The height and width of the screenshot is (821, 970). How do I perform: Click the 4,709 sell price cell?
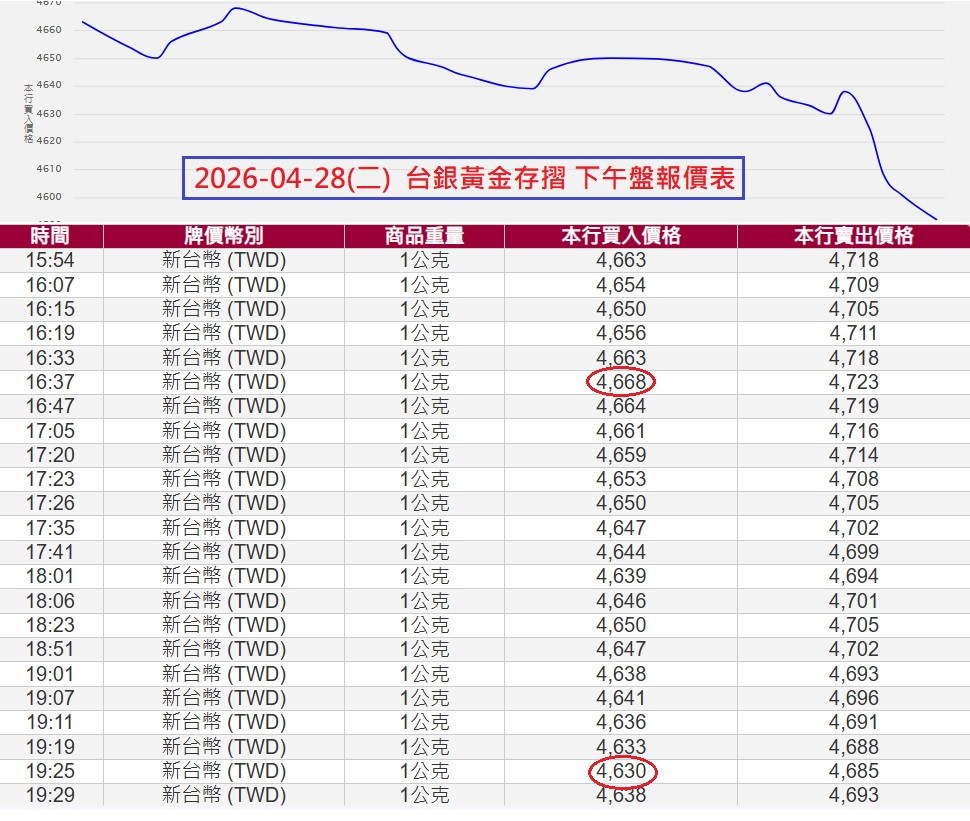tap(853, 285)
